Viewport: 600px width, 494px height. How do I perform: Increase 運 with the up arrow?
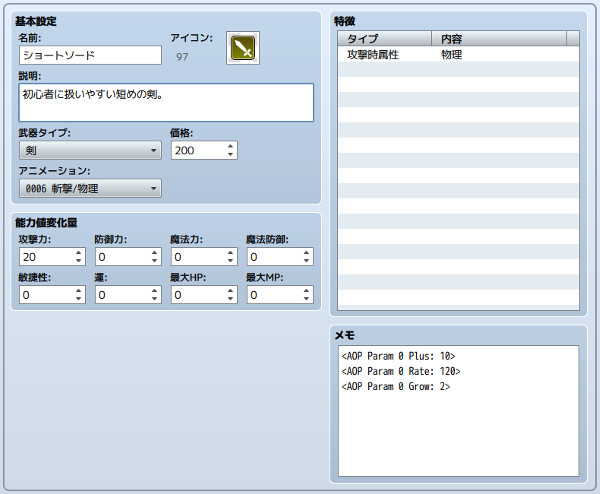[x=154, y=290]
